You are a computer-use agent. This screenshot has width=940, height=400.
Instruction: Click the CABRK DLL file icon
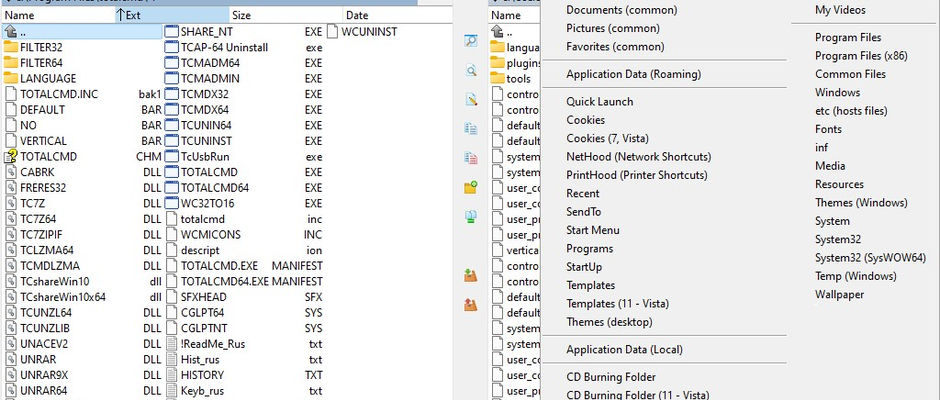point(10,172)
